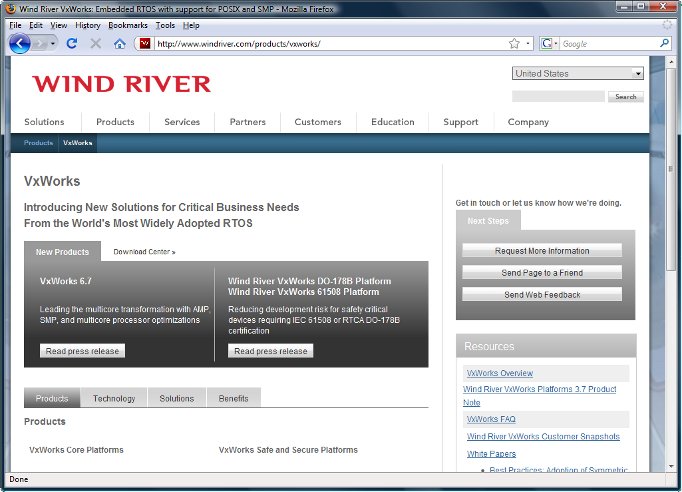Open the address bar history dropdown arrow
Image resolution: width=682 pixels, height=492 pixels.
coord(528,44)
